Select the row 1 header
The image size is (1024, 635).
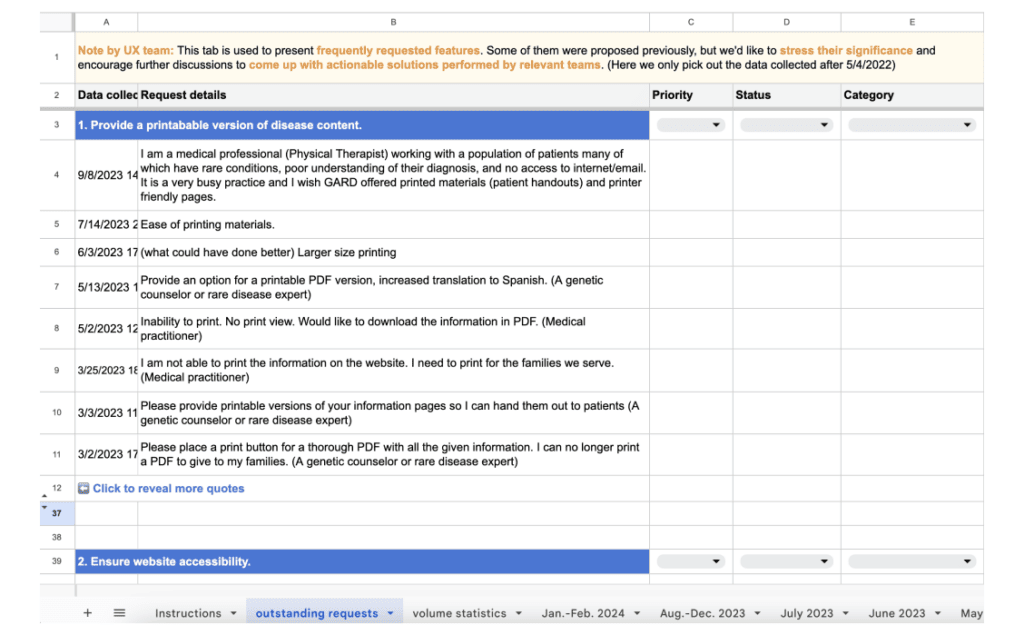point(57,57)
